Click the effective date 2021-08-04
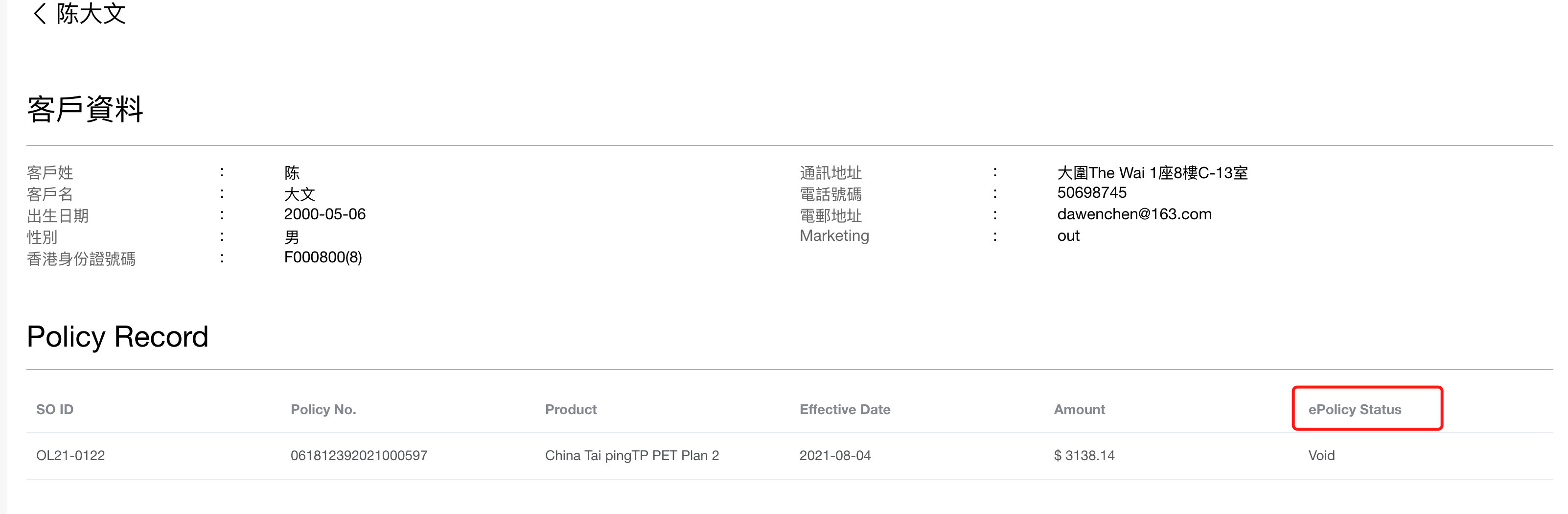This screenshot has width=1568, height=514. coord(834,456)
